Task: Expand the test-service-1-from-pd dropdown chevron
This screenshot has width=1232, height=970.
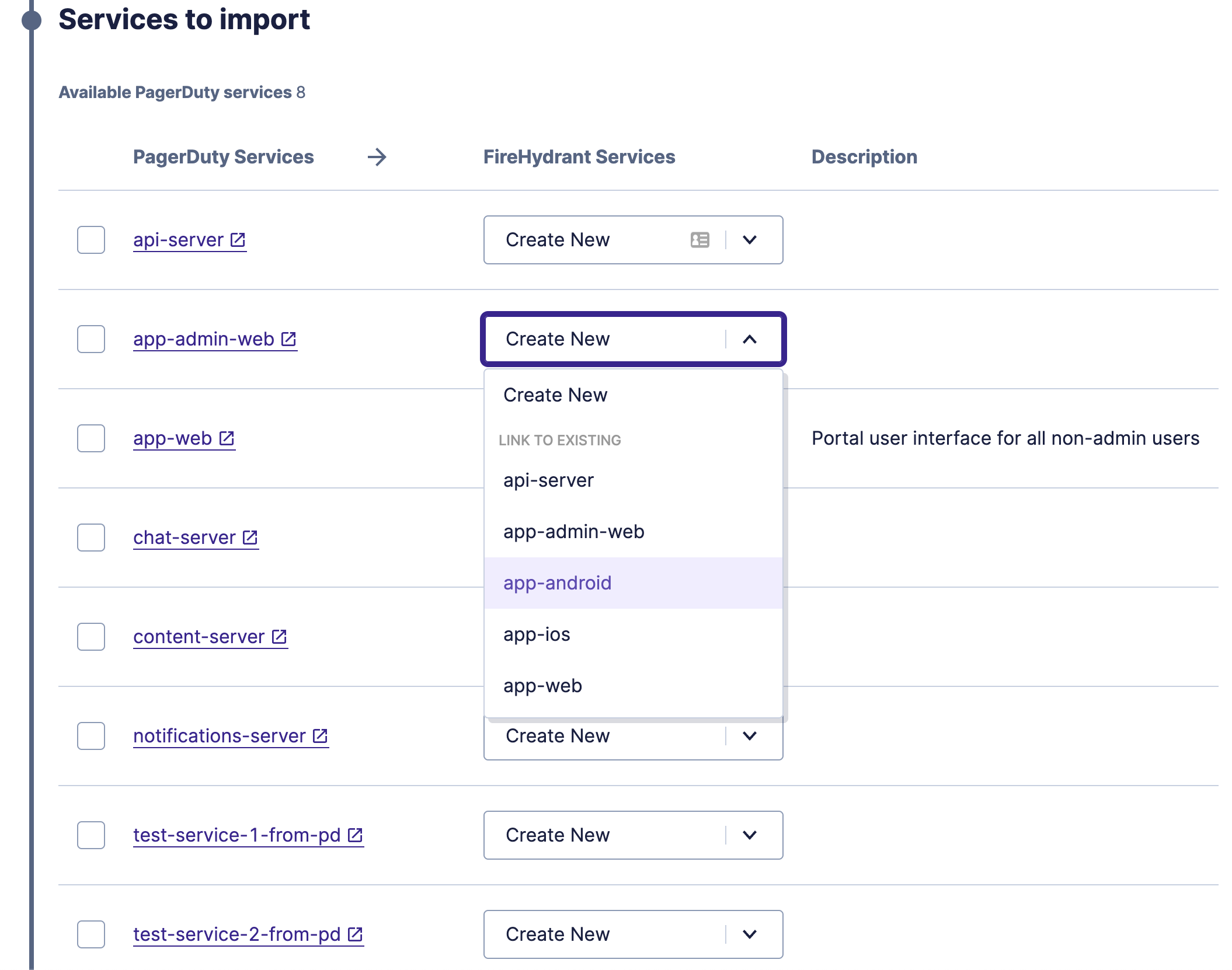Action: tap(750, 835)
